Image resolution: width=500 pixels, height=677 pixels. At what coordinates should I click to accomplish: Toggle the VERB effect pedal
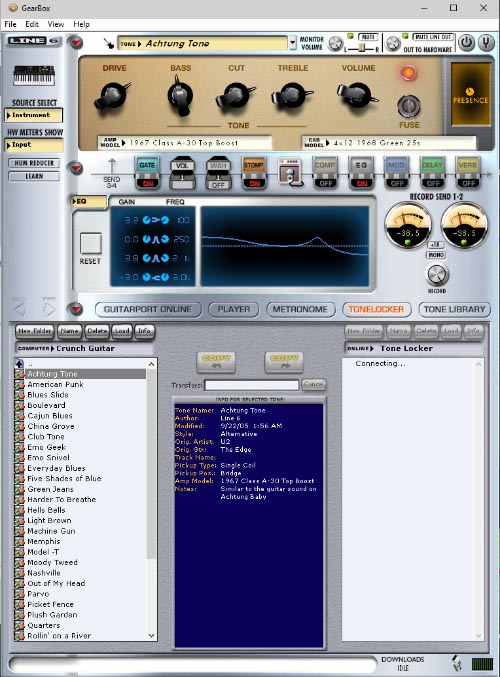468,172
